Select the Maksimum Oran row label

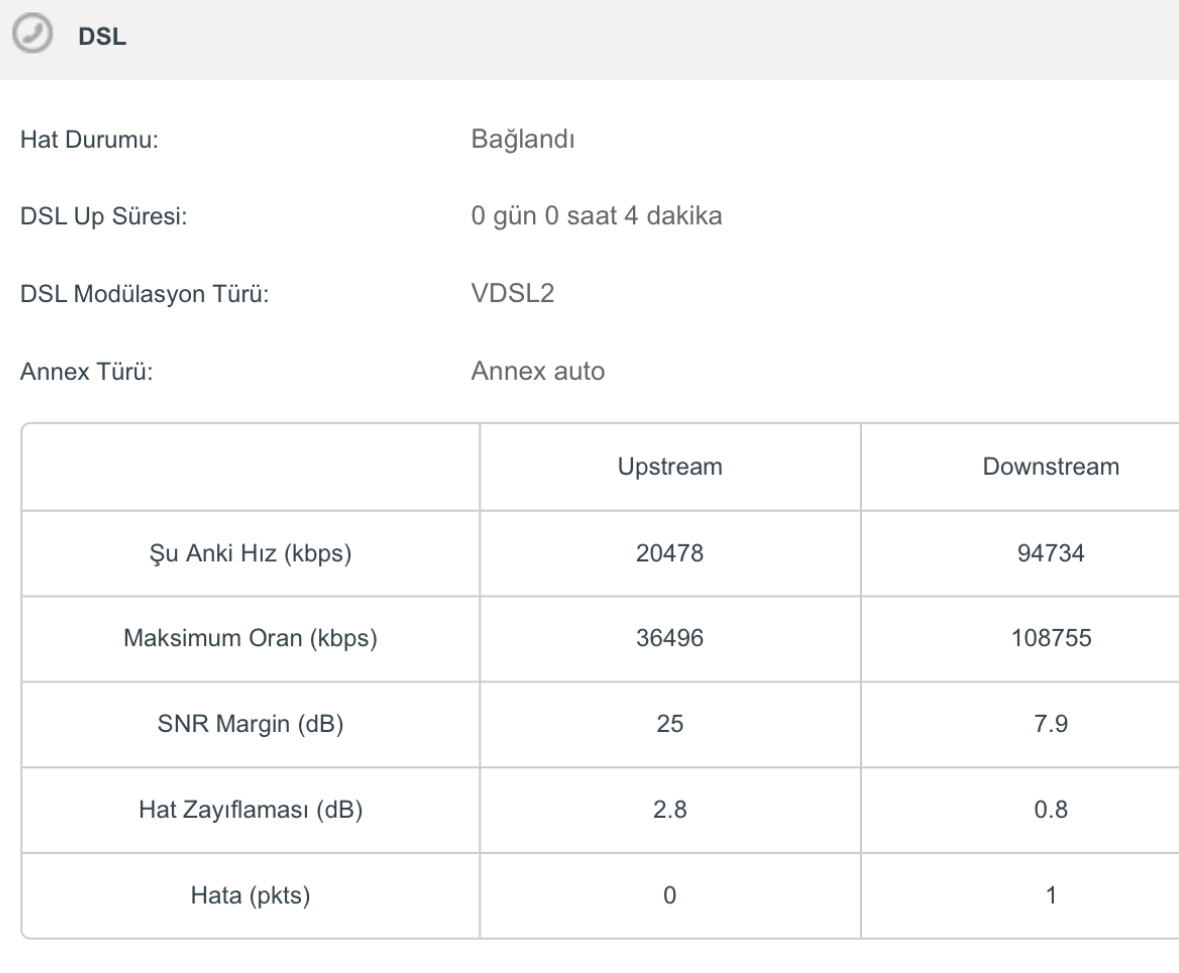click(x=250, y=638)
